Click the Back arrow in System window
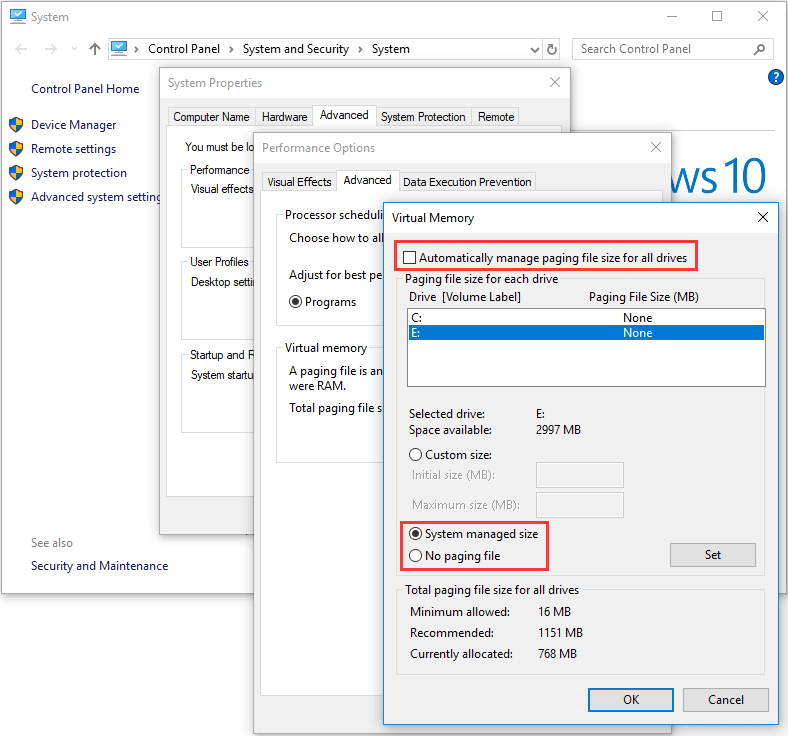 pos(21,49)
